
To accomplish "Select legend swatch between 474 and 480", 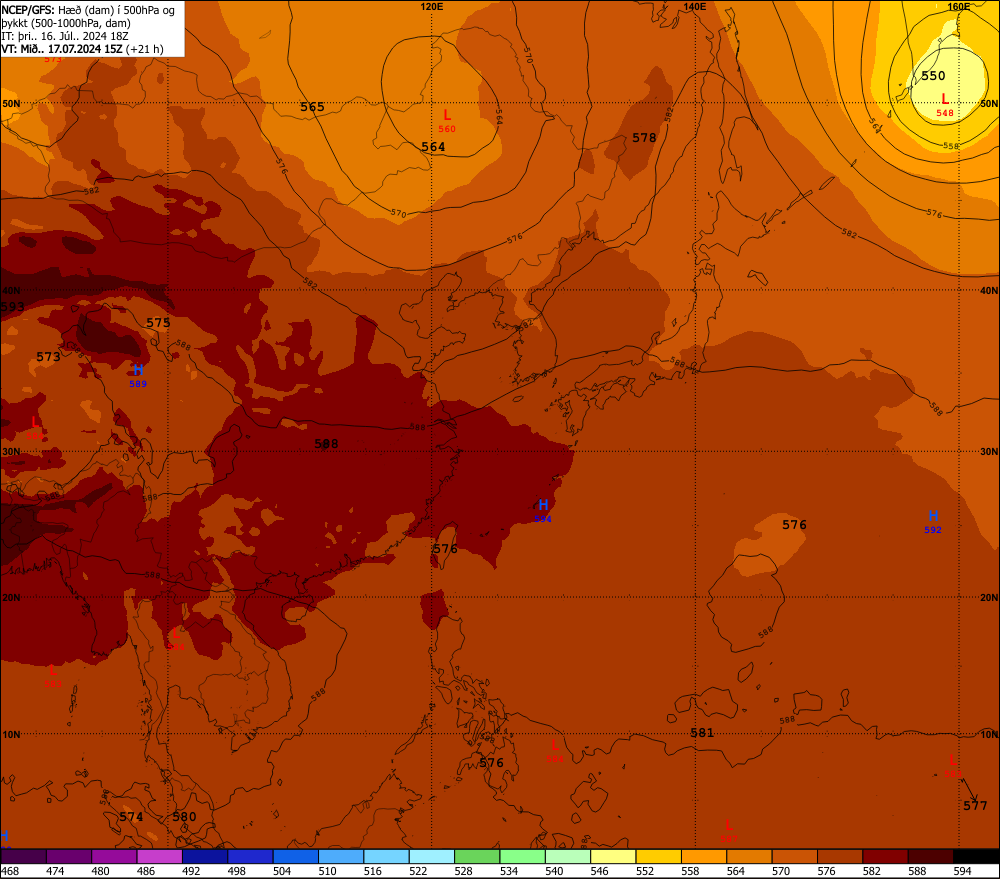I will [69, 856].
